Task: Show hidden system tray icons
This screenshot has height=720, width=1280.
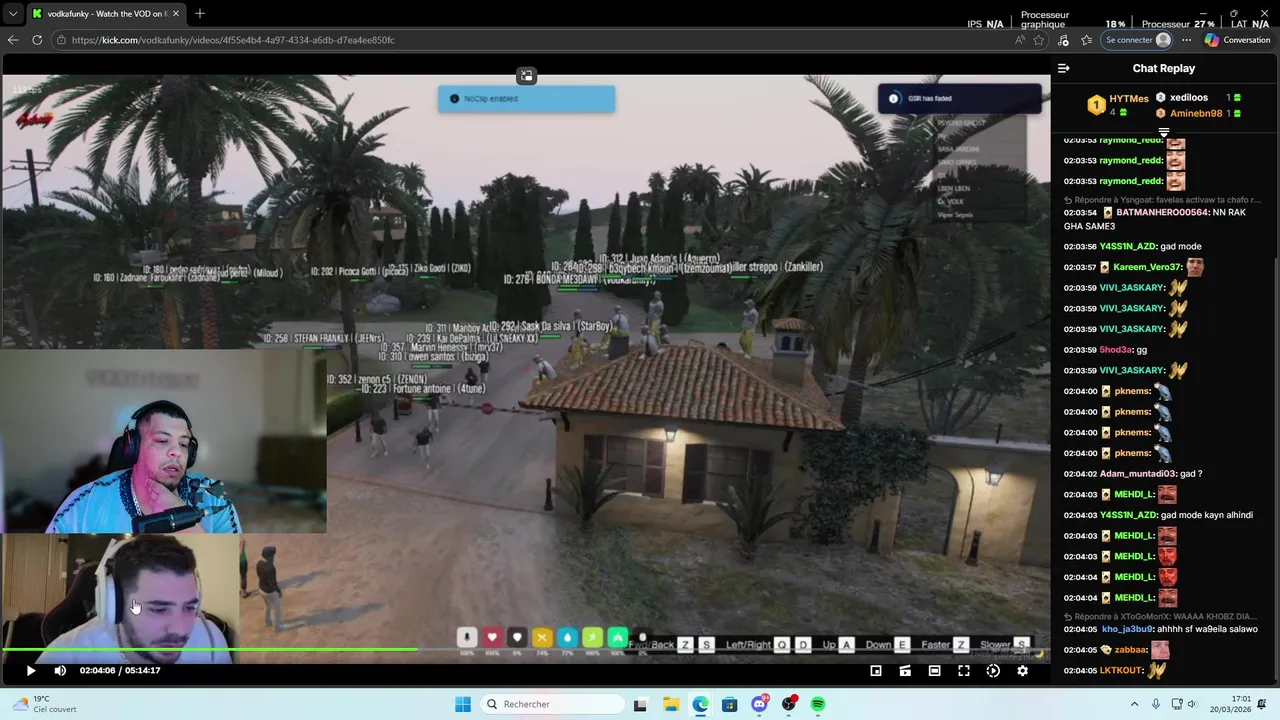Action: (x=1134, y=704)
